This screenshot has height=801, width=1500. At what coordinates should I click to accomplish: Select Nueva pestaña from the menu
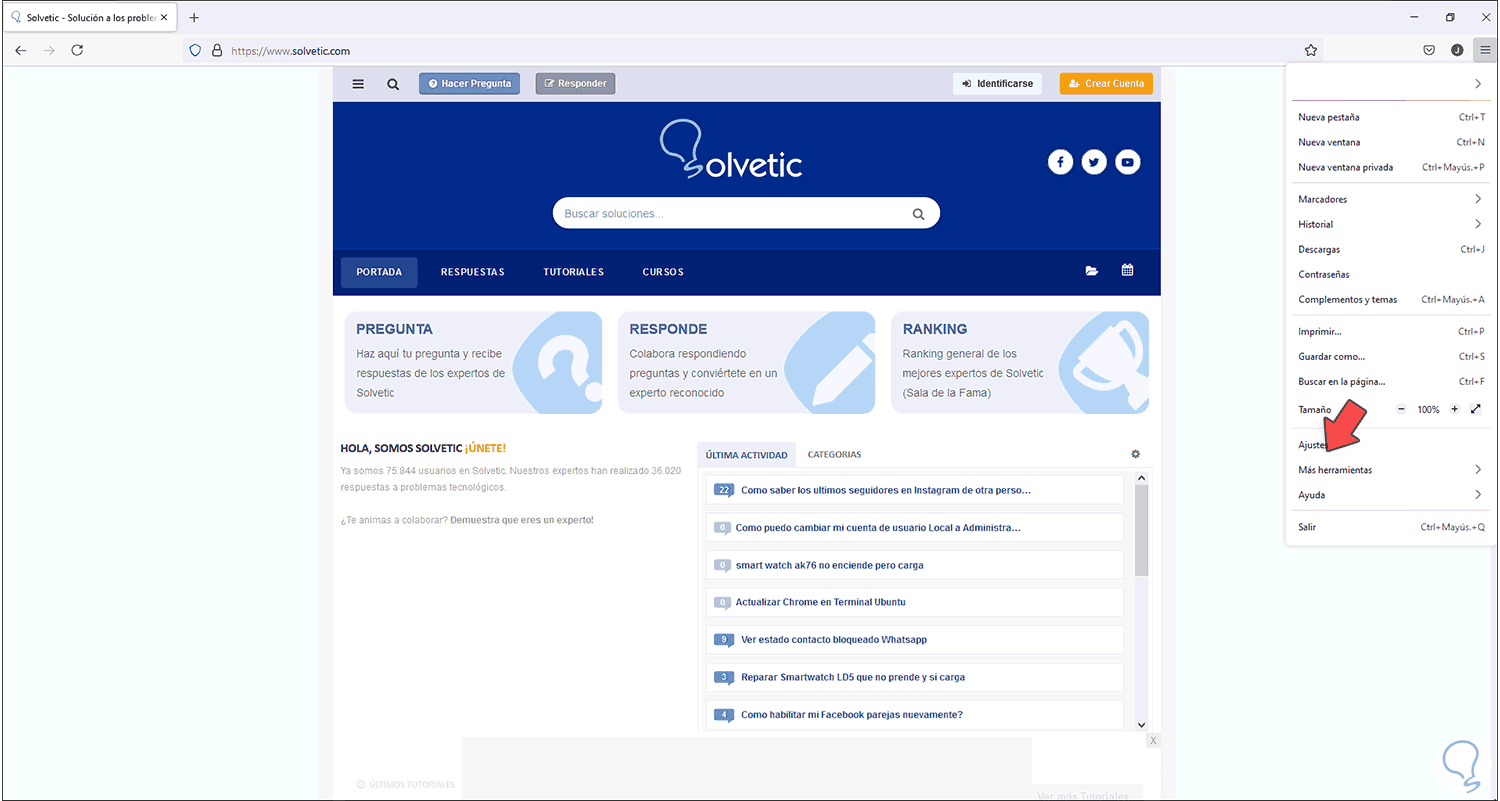1390,117
